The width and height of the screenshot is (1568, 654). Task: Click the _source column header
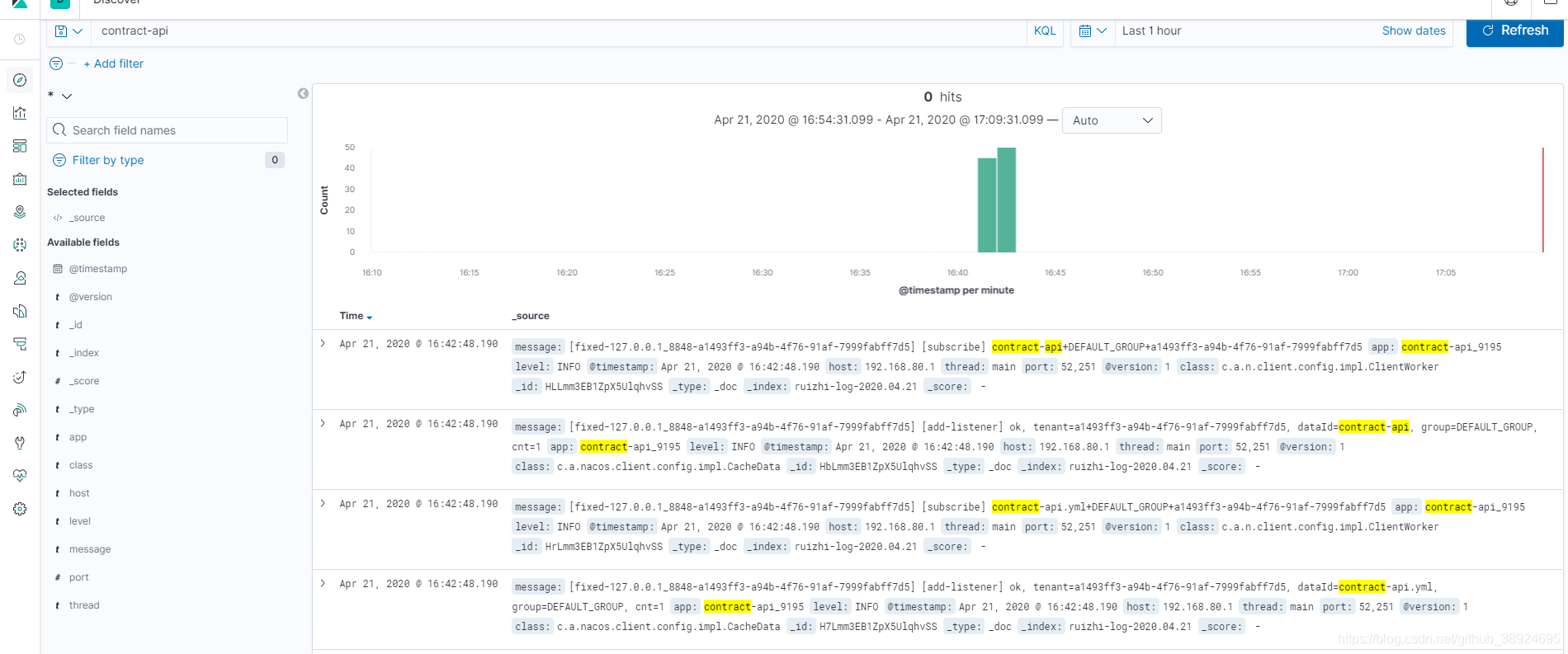531,316
